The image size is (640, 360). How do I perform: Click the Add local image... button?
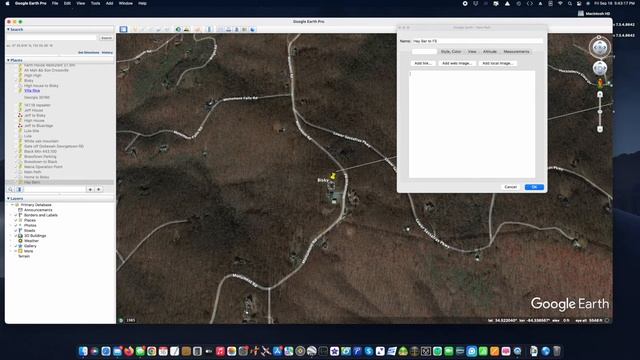(498, 63)
